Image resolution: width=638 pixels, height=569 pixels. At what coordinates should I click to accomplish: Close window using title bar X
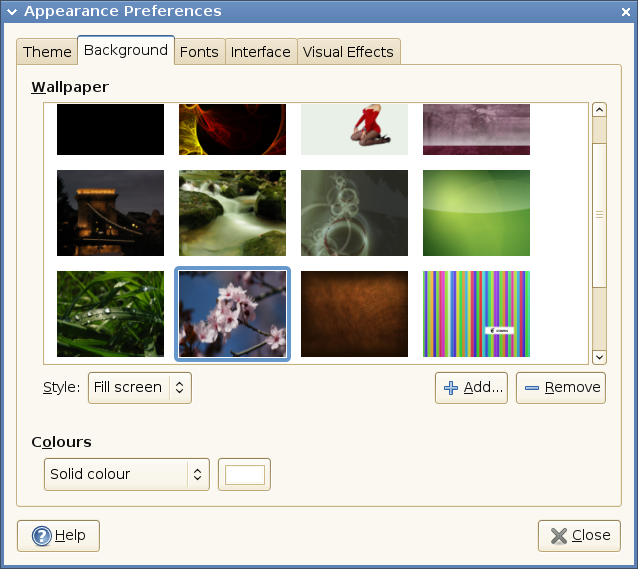click(626, 12)
